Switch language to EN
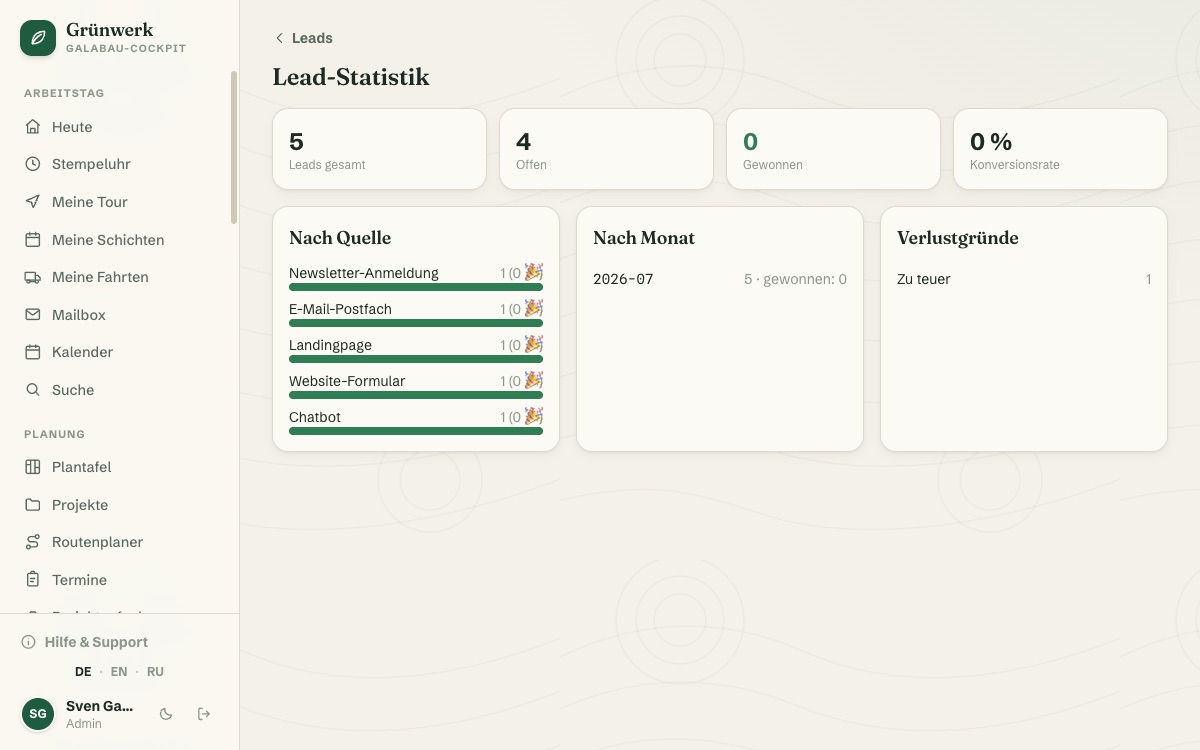 119,672
